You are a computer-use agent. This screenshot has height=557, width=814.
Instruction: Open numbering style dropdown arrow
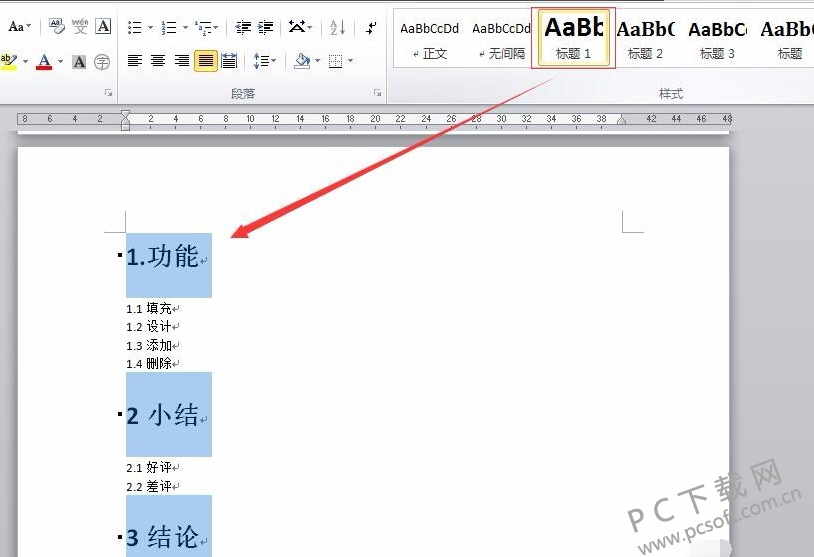185,28
